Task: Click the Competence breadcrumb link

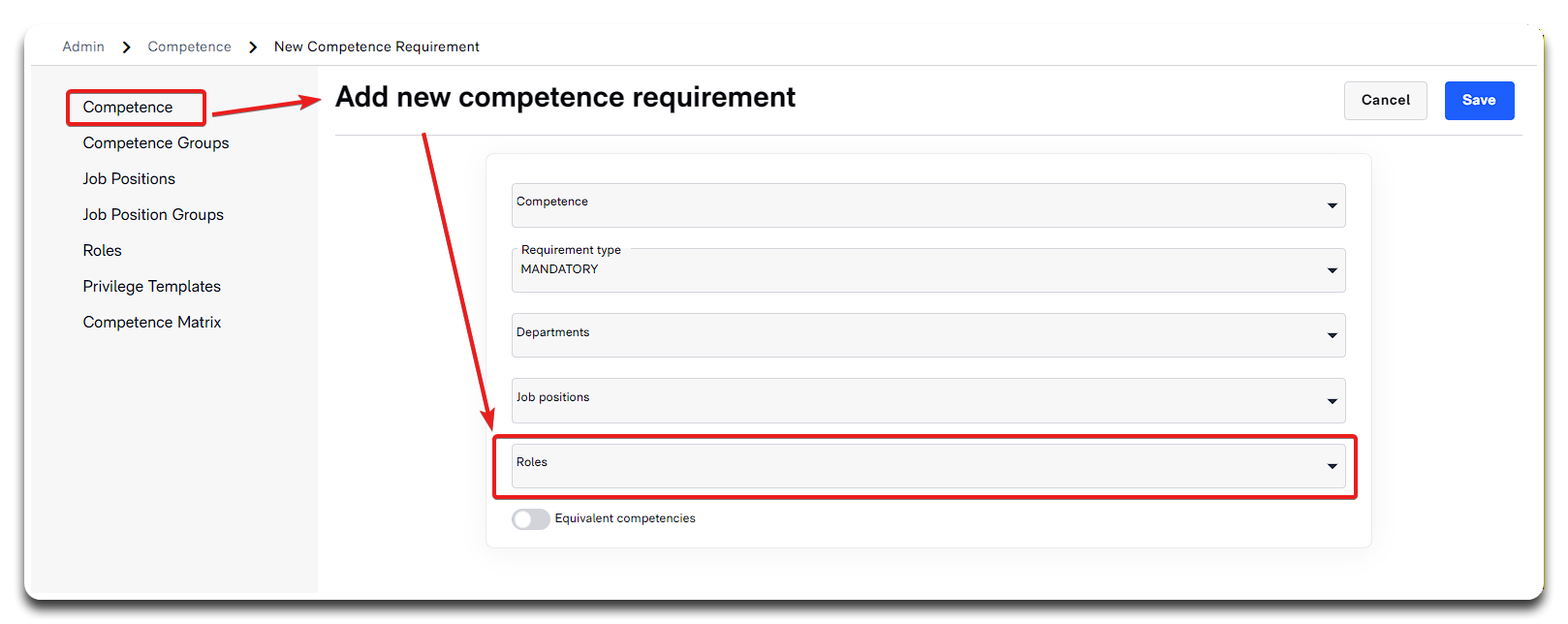Action: tap(189, 47)
